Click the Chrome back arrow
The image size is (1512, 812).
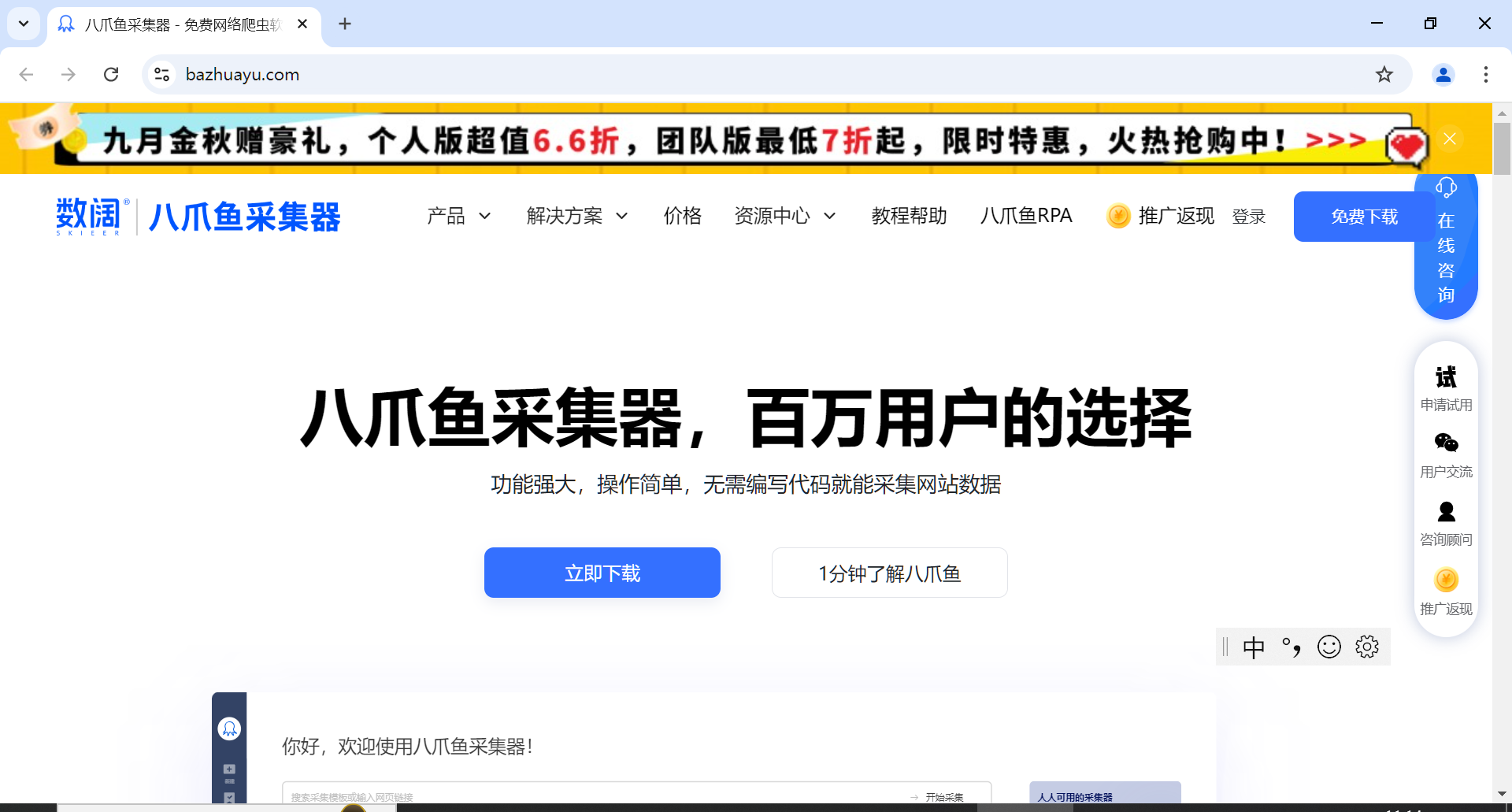point(26,74)
